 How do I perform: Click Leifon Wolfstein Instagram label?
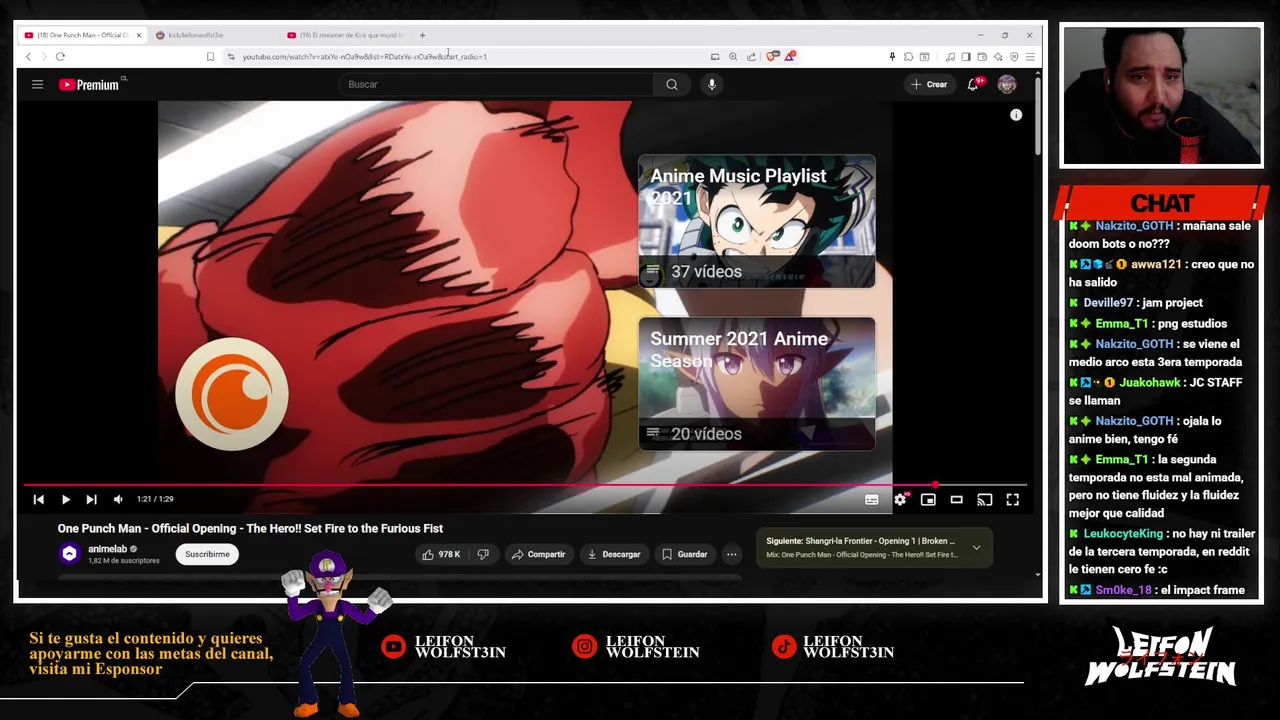click(652, 647)
